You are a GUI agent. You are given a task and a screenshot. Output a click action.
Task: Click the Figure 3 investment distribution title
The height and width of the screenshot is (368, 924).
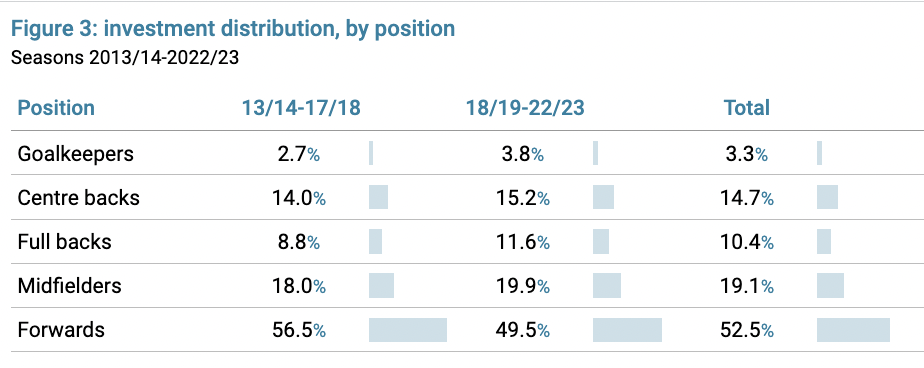pos(233,28)
